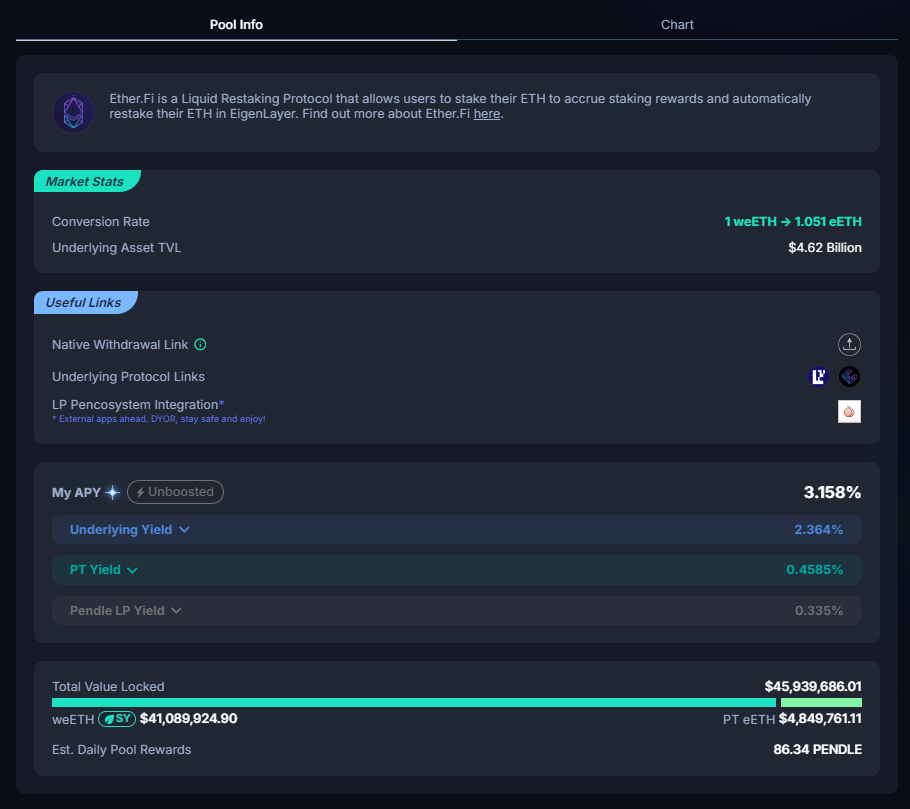This screenshot has height=809, width=910.
Task: Click the 0.4585% PT Yield value
Action: tap(814, 570)
